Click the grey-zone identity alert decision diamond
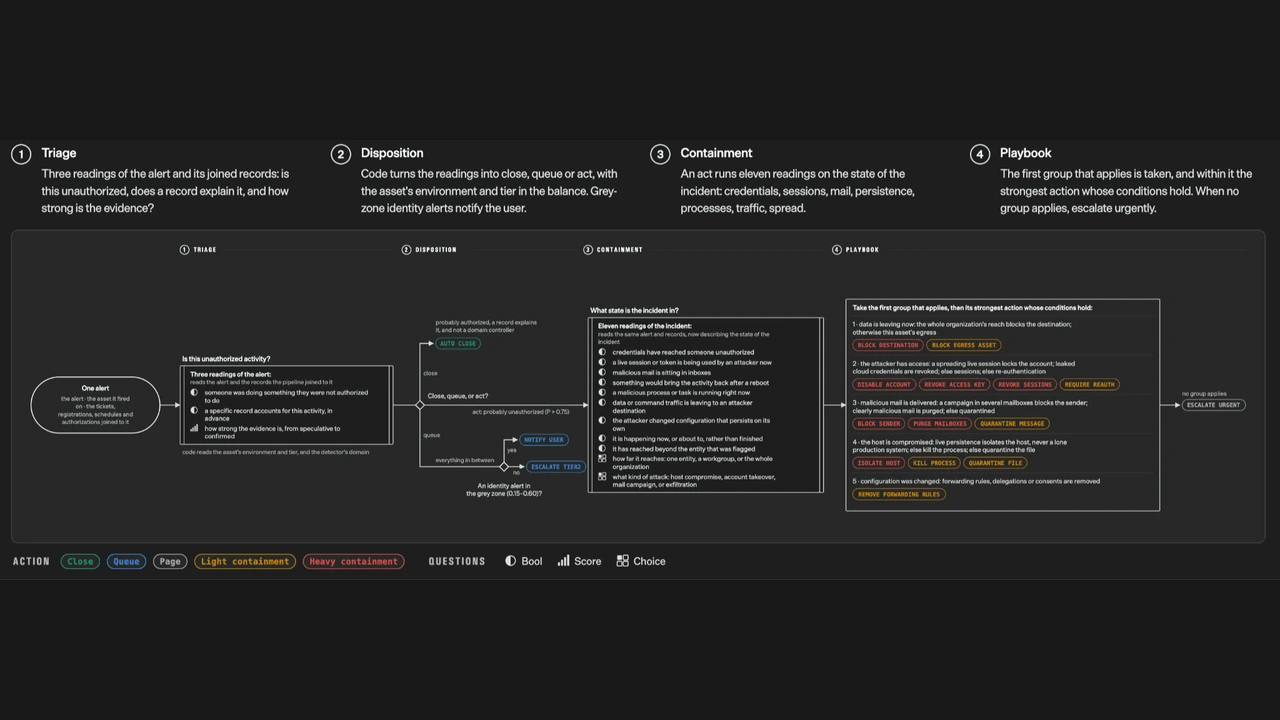The height and width of the screenshot is (720, 1280). pyautogui.click(x=504, y=467)
